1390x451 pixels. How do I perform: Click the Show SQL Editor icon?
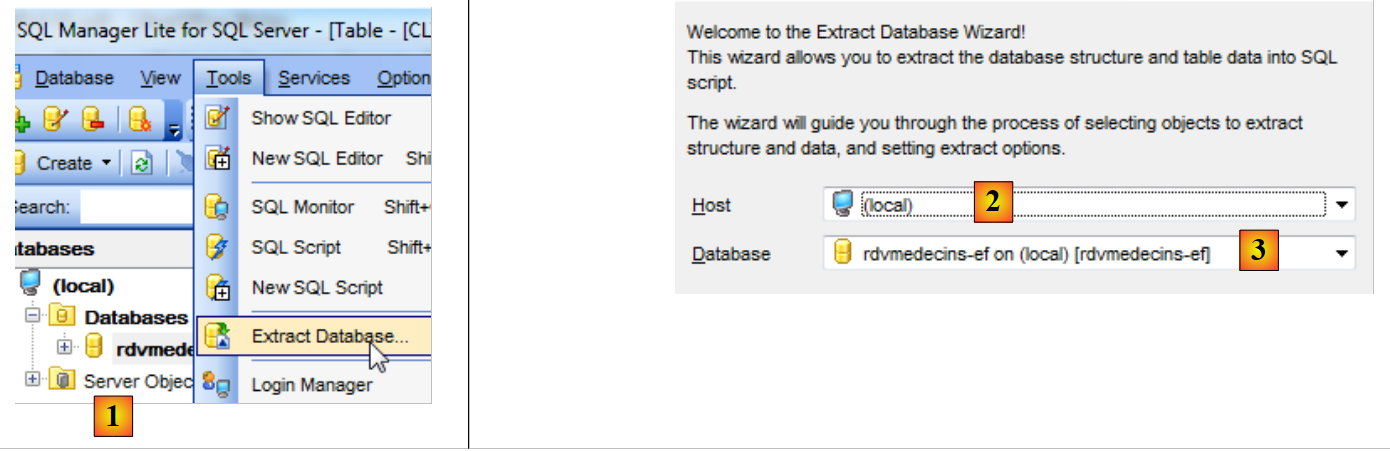coord(217,118)
